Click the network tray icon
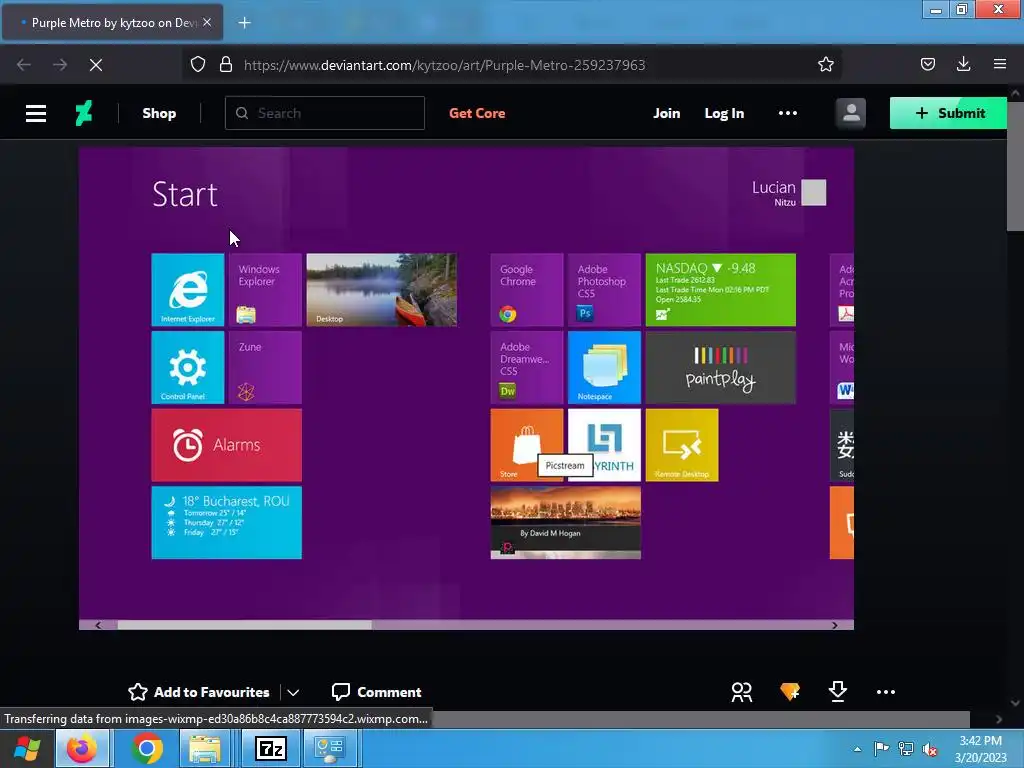Viewport: 1024px width, 768px height. click(x=905, y=749)
